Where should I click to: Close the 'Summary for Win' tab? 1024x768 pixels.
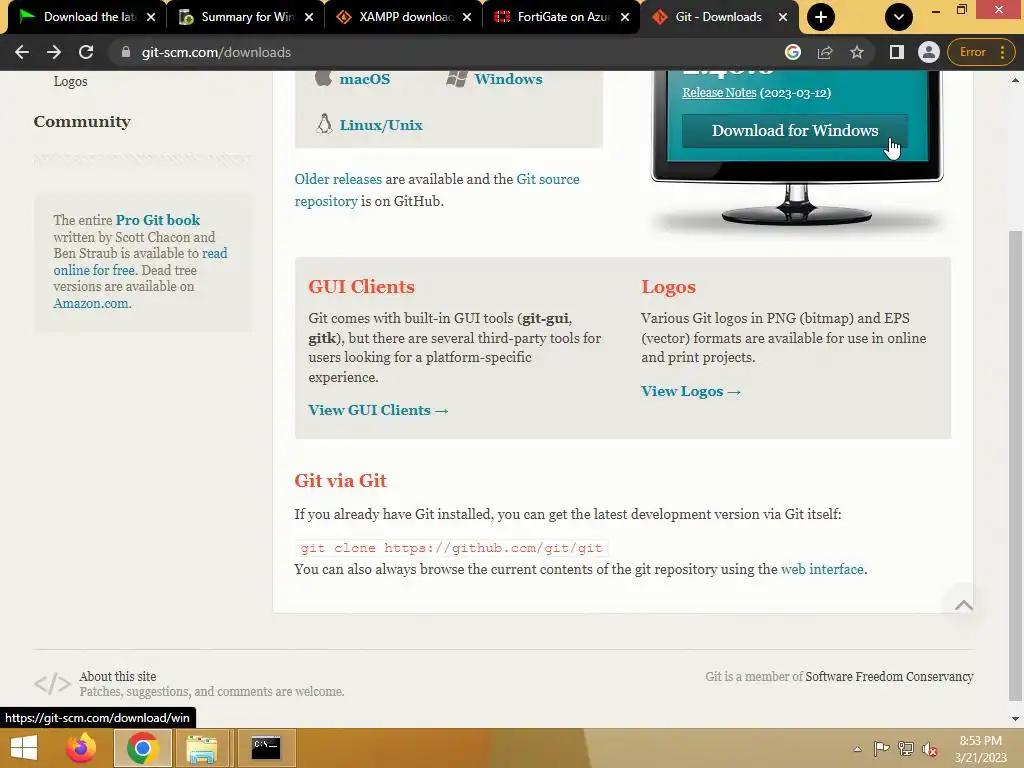[309, 17]
